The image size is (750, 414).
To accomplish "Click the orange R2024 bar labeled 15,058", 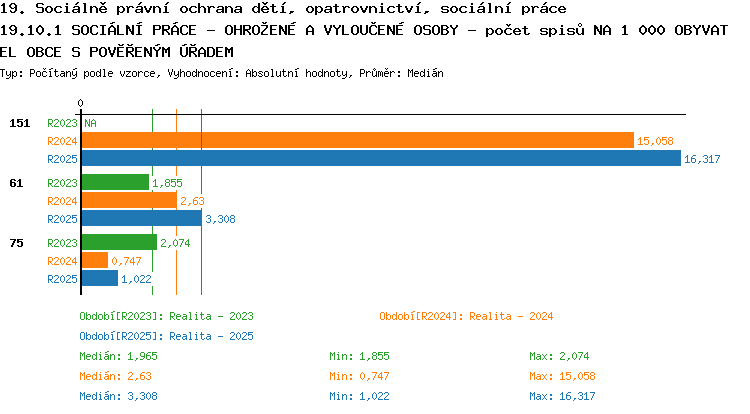I will click(x=358, y=141).
